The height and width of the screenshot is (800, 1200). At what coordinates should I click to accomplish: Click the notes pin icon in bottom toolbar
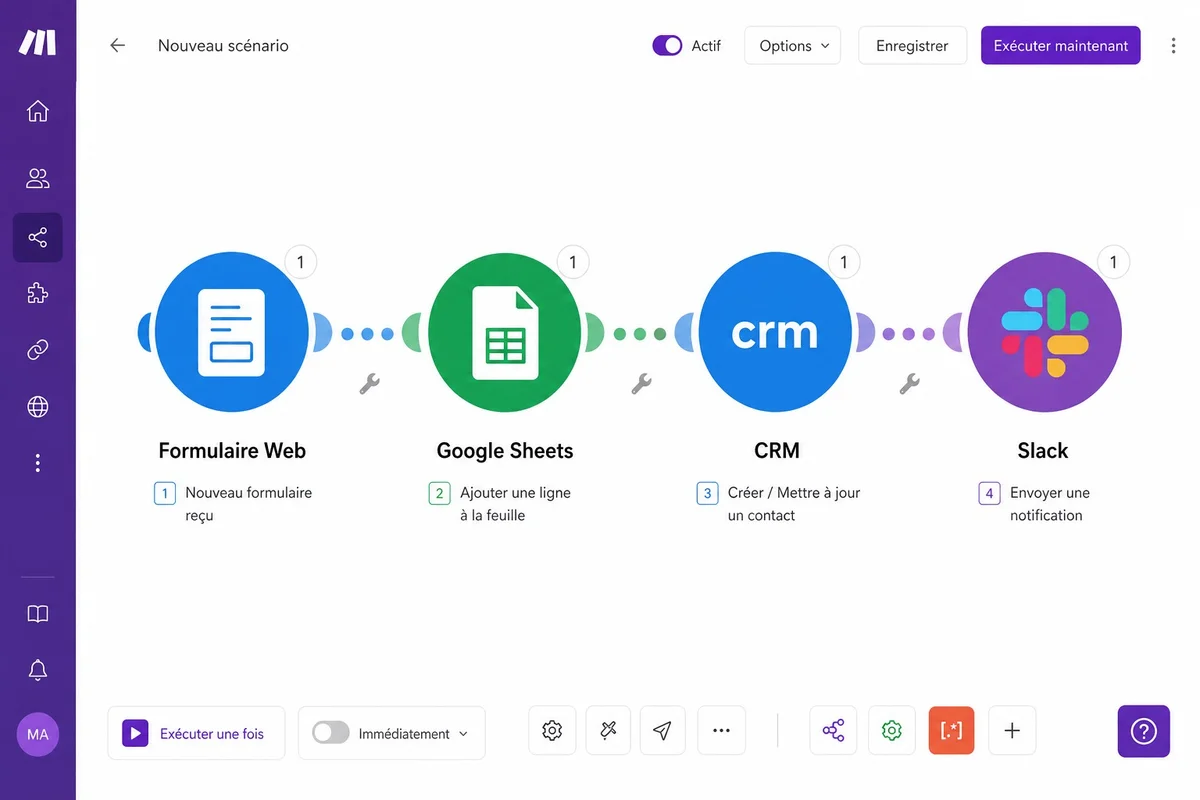pos(608,730)
